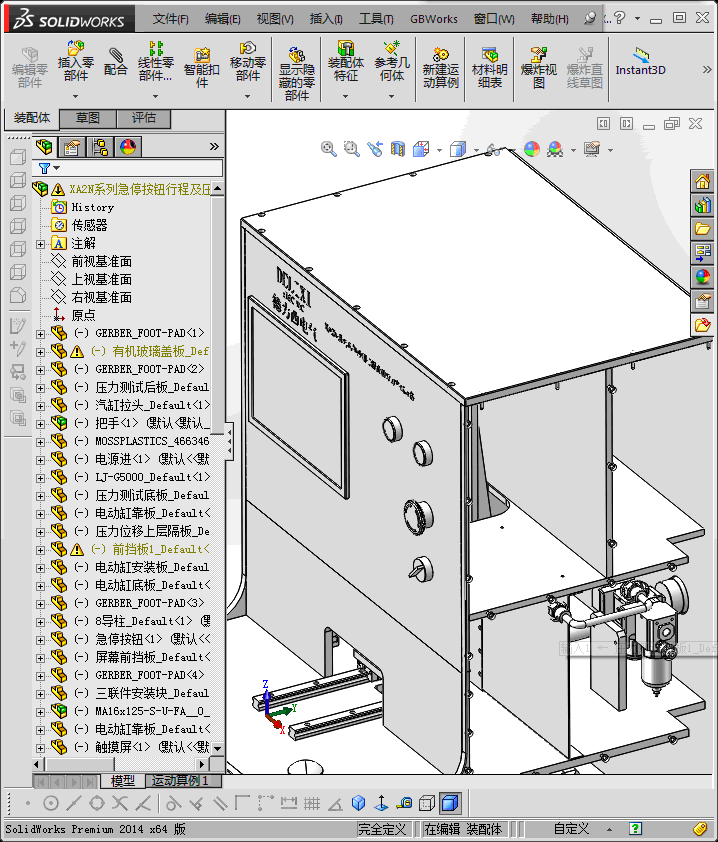Image resolution: width=718 pixels, height=842 pixels.
Task: Select 前视基准面 in feature tree
Action: coord(101,262)
